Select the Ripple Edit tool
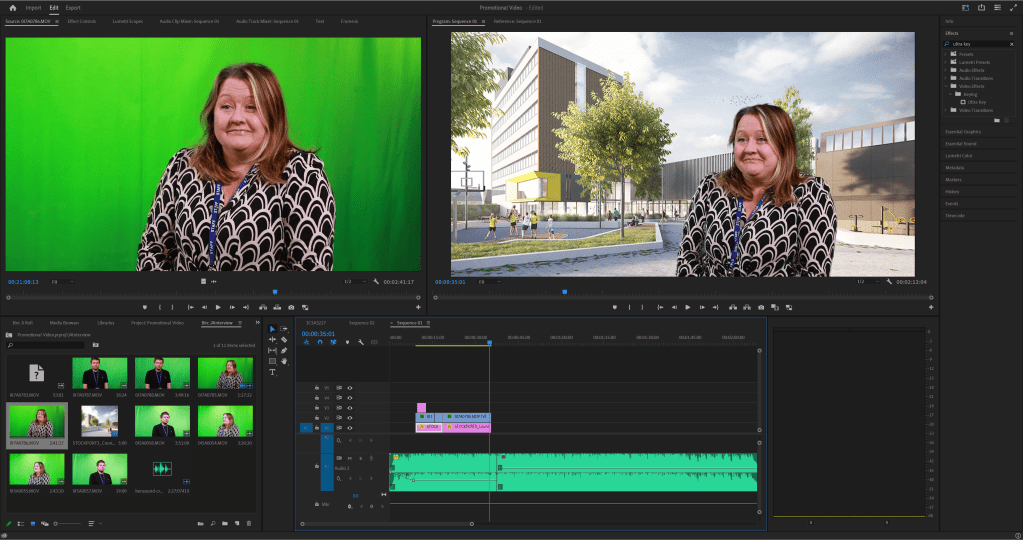This screenshot has width=1023, height=540. (x=273, y=340)
